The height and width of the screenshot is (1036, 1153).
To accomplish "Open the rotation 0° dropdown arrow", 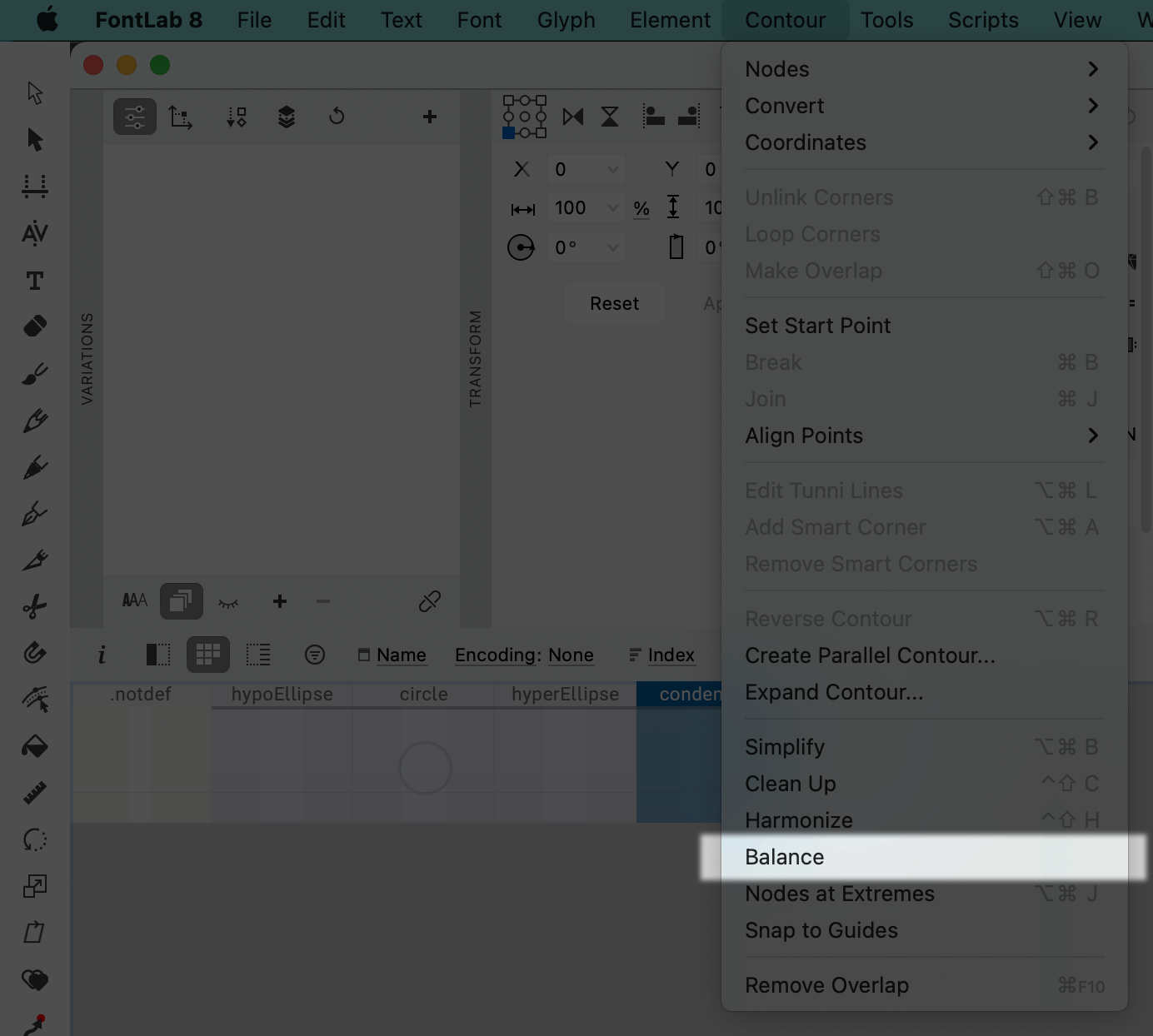I will [x=613, y=247].
